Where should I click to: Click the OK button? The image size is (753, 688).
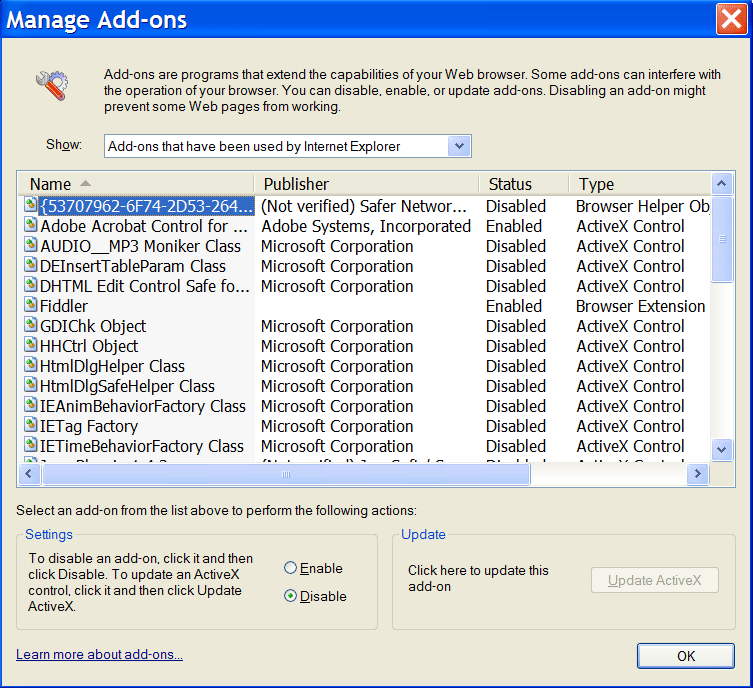[x=686, y=656]
